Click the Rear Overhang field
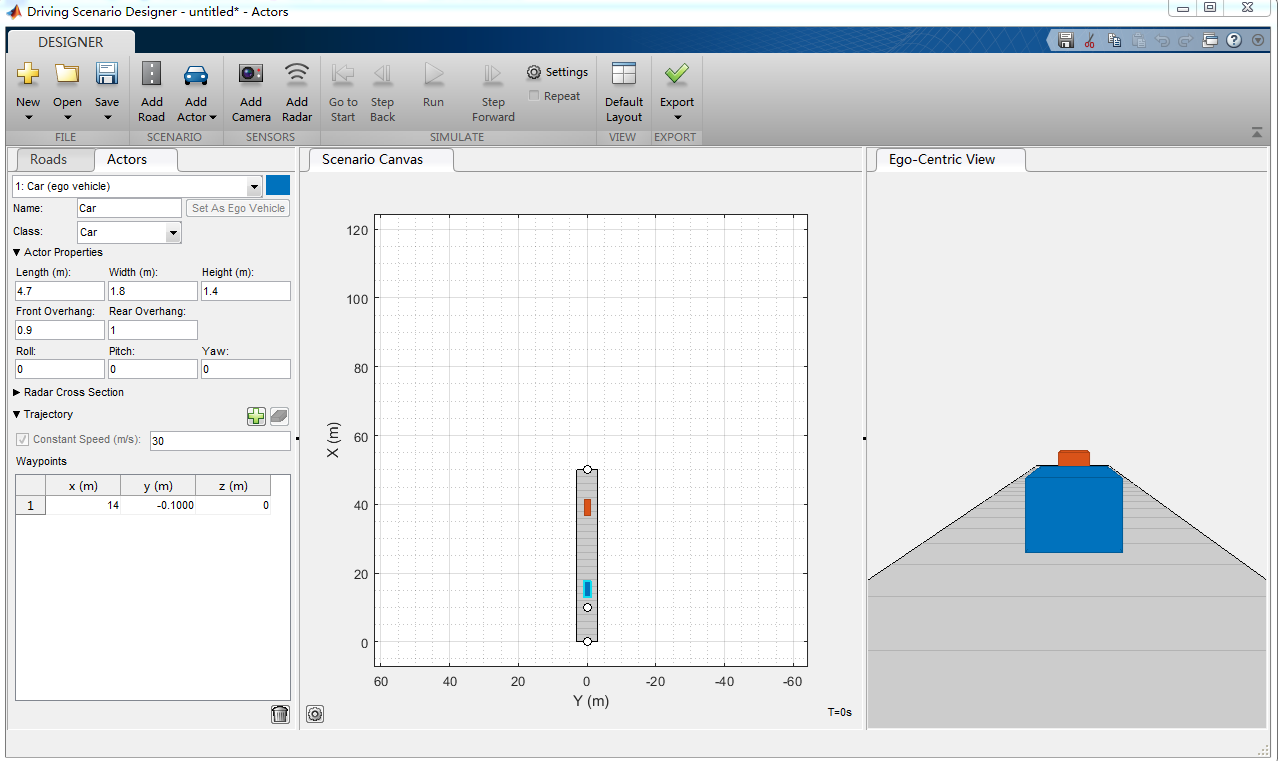 pos(153,330)
